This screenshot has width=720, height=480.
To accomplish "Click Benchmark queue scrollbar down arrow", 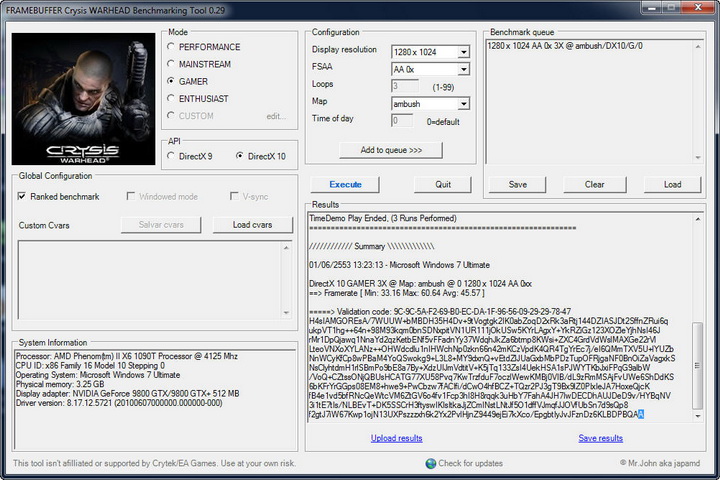I will click(x=698, y=158).
